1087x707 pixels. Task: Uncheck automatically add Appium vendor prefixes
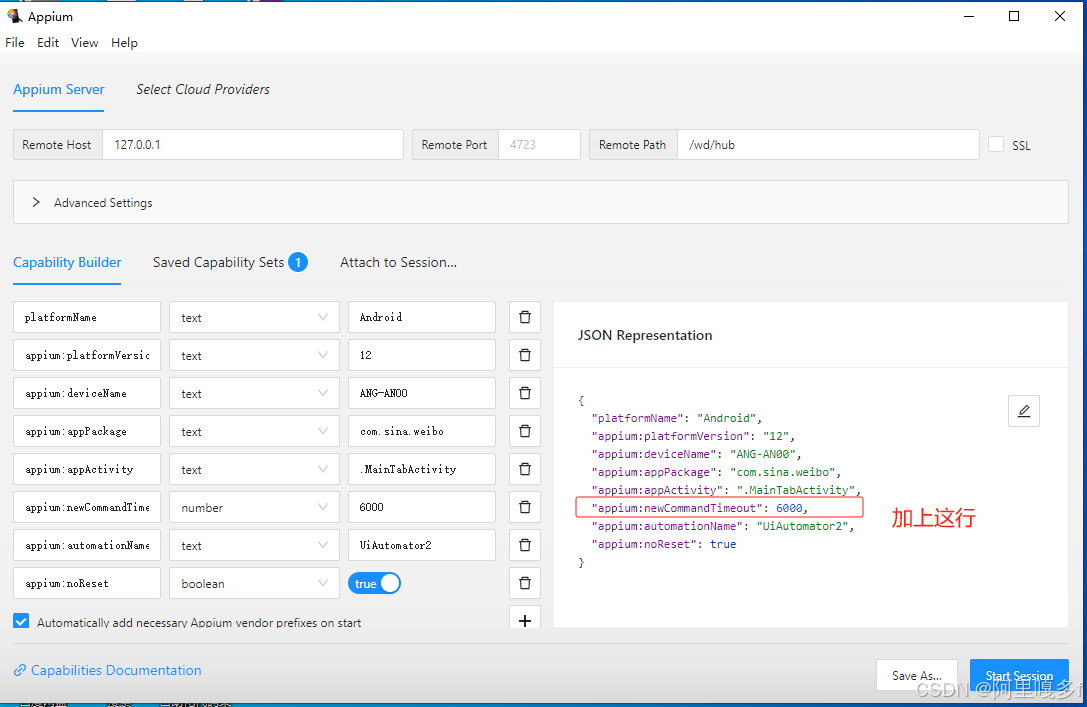click(x=21, y=621)
